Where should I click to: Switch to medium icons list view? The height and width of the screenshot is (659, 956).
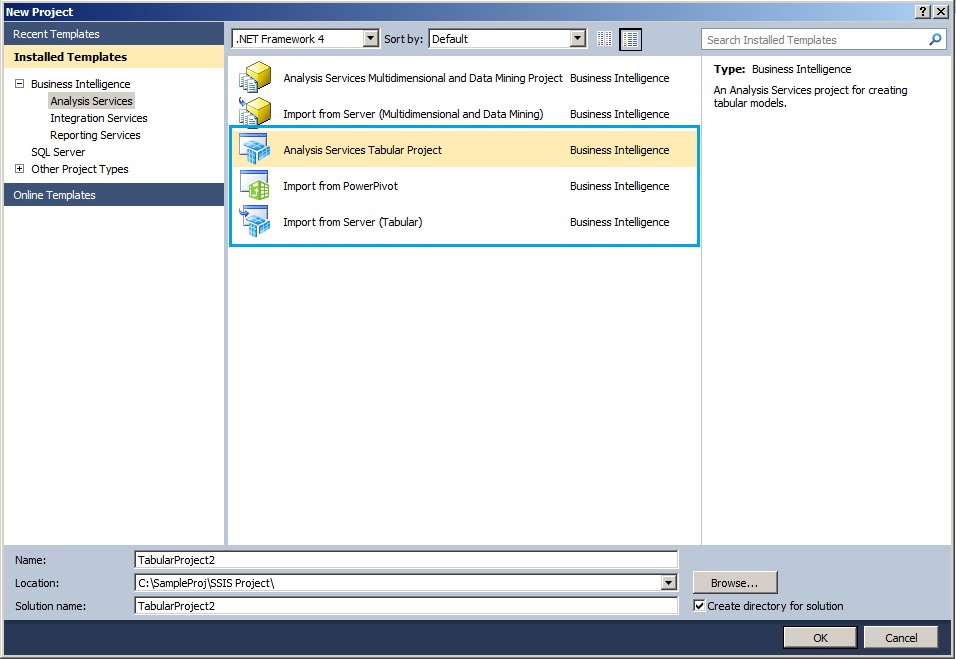tap(630, 39)
